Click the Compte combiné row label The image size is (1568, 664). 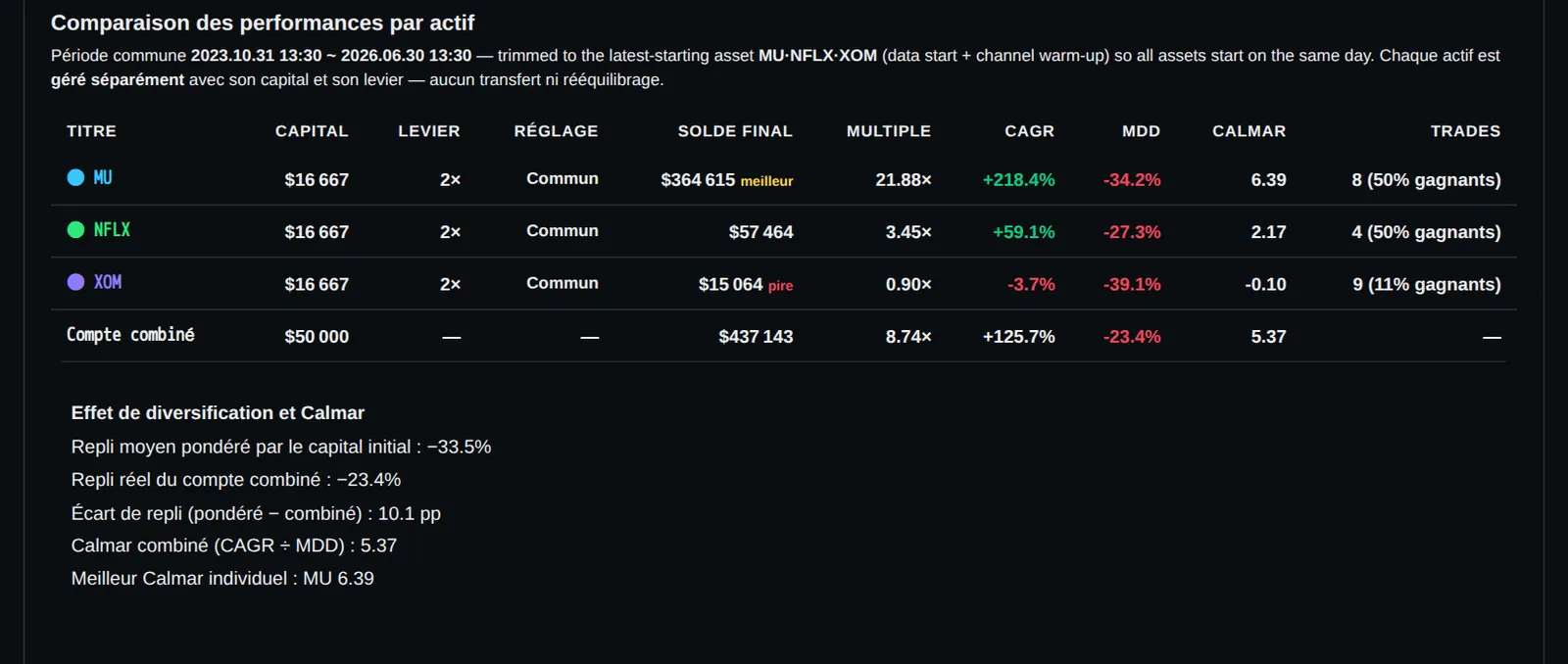[130, 334]
